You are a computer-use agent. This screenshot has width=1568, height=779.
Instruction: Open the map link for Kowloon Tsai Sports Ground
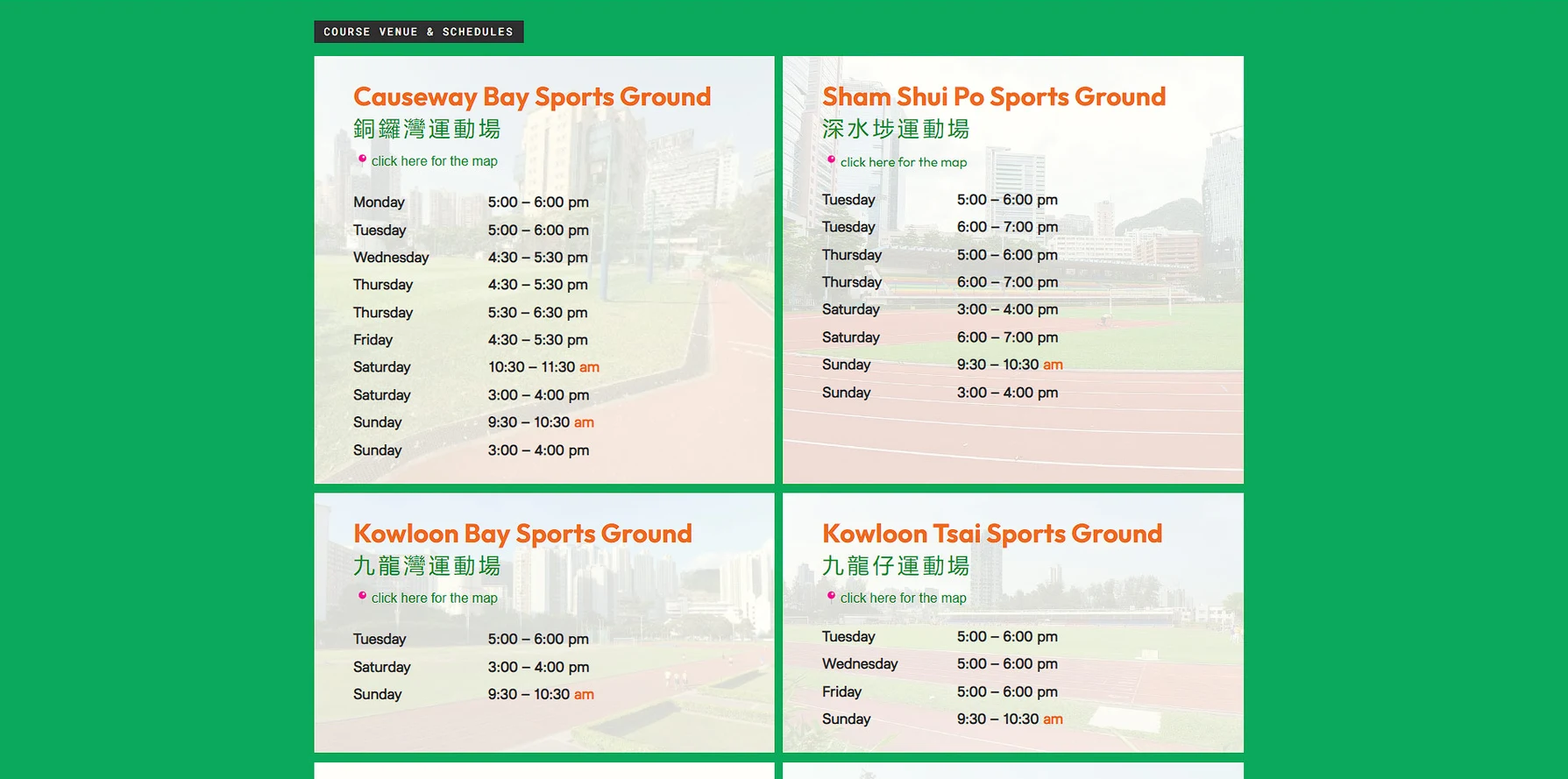[x=903, y=598]
